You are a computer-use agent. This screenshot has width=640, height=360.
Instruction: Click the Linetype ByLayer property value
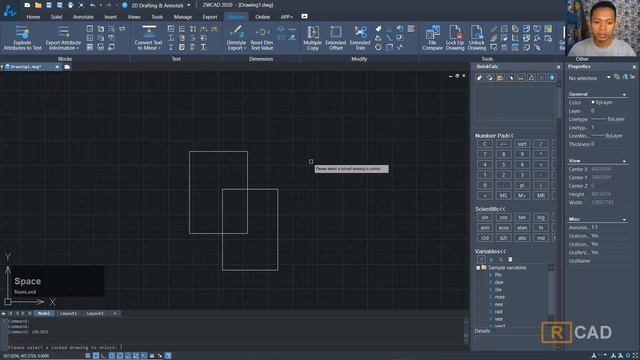pos(608,119)
